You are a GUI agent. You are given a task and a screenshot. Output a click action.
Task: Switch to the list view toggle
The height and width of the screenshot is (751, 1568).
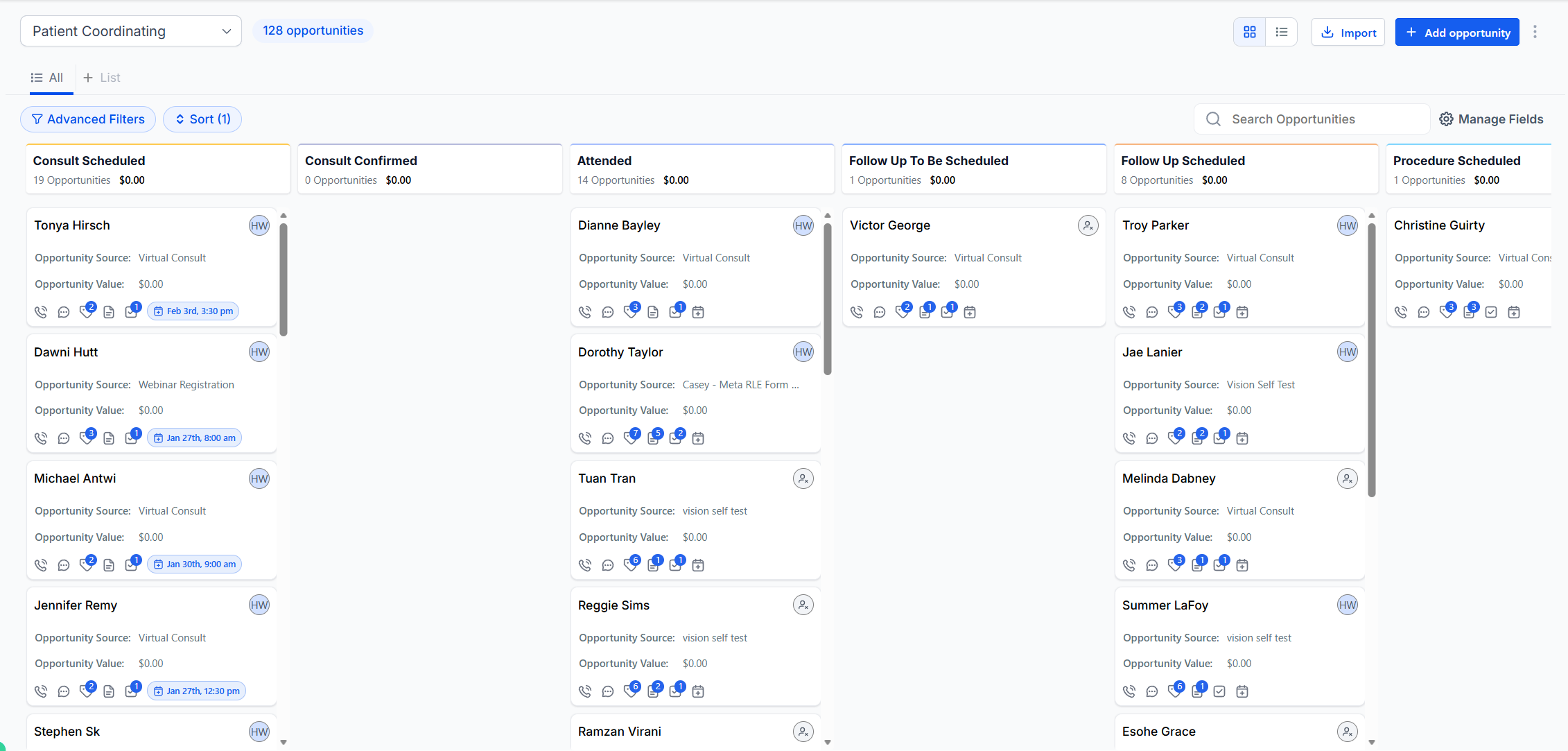1281,32
